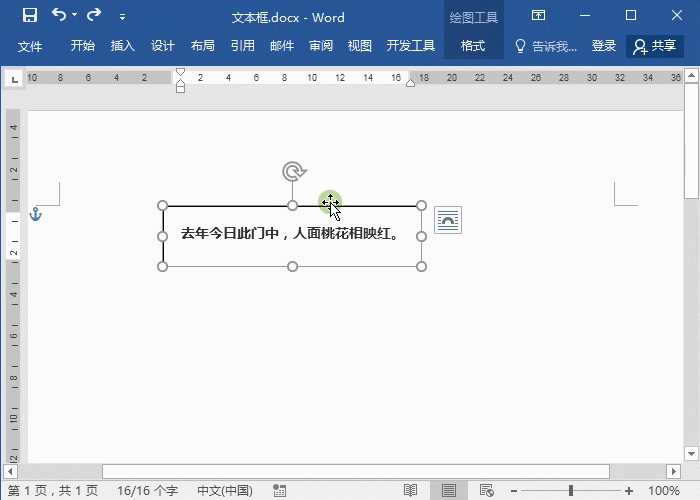Click the Layout Options icon beside text box
This screenshot has height=500, width=700.
pyautogui.click(x=448, y=220)
